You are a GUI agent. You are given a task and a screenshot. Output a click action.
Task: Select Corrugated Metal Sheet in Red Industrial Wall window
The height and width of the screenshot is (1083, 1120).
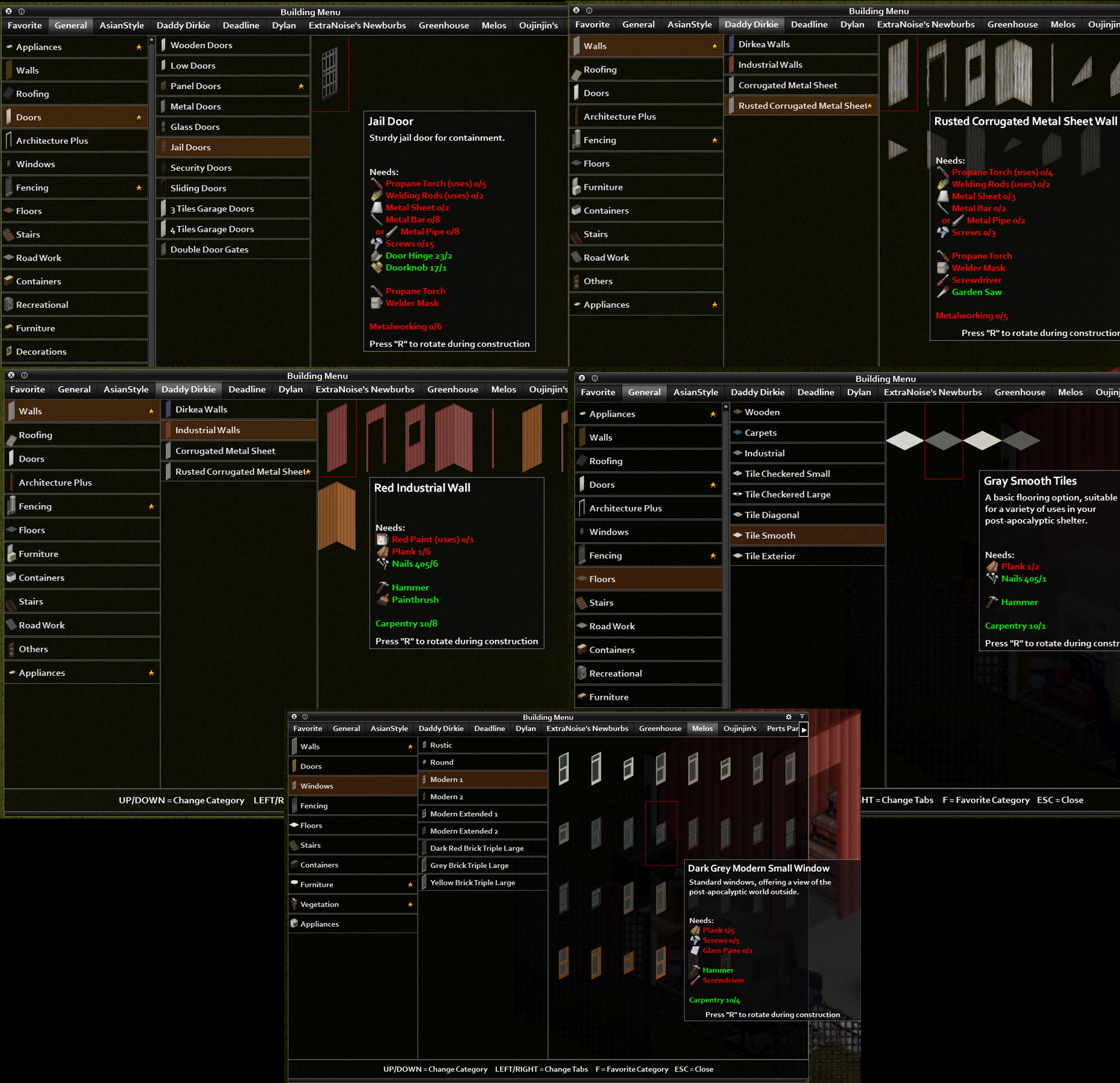[239, 451]
